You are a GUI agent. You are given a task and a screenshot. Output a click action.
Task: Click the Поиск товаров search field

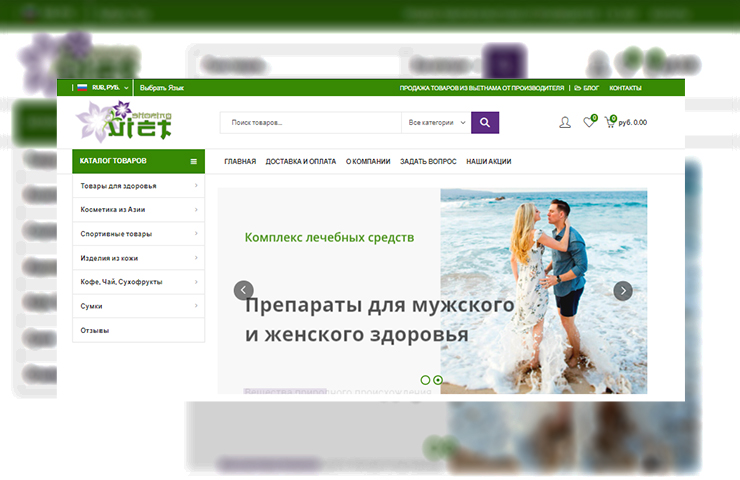[311, 123]
